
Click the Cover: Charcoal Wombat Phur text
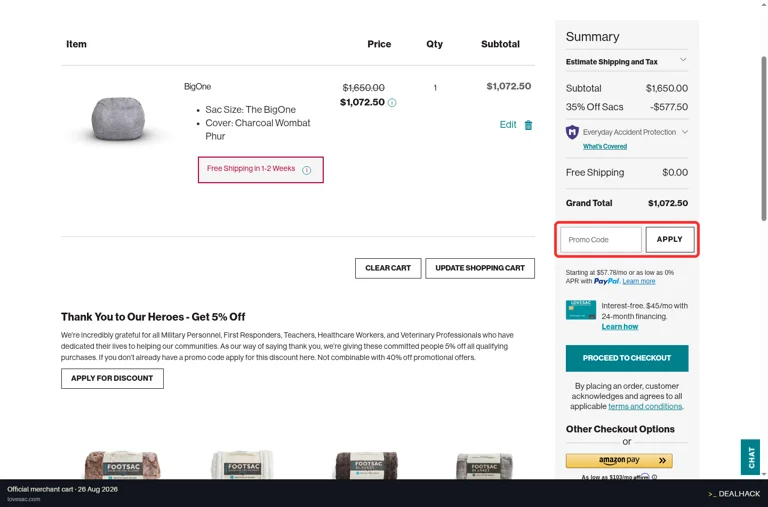(x=258, y=129)
